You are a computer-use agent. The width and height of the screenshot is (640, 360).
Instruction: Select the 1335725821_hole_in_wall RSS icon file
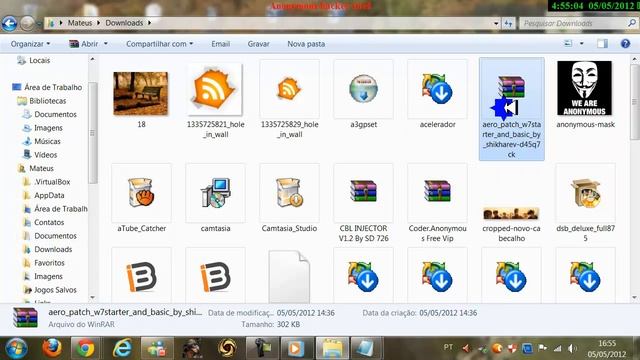(x=215, y=89)
